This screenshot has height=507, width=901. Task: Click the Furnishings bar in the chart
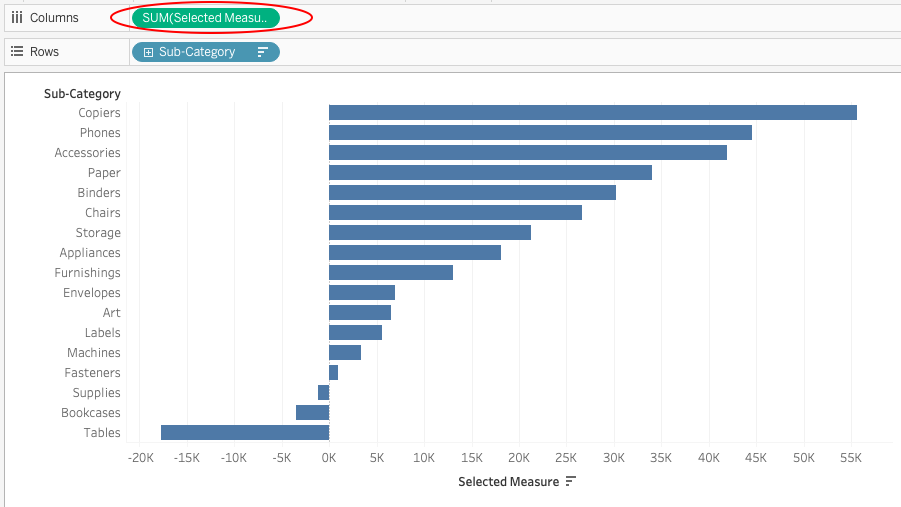click(391, 272)
